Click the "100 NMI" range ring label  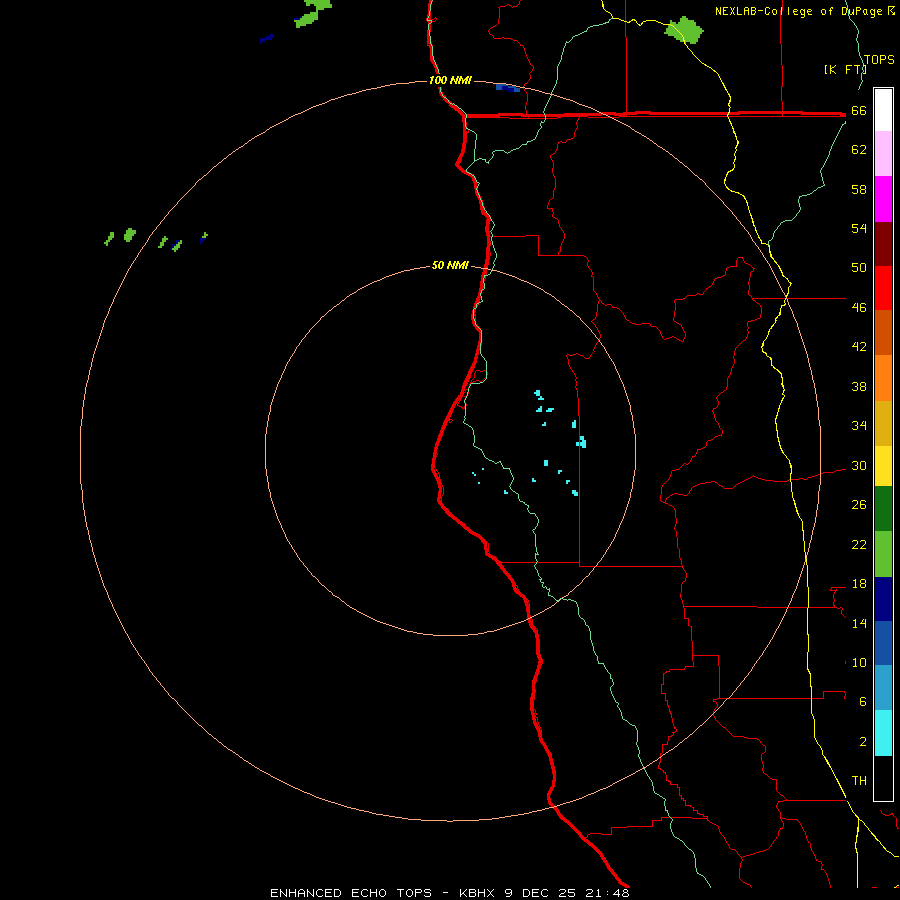[x=450, y=80]
